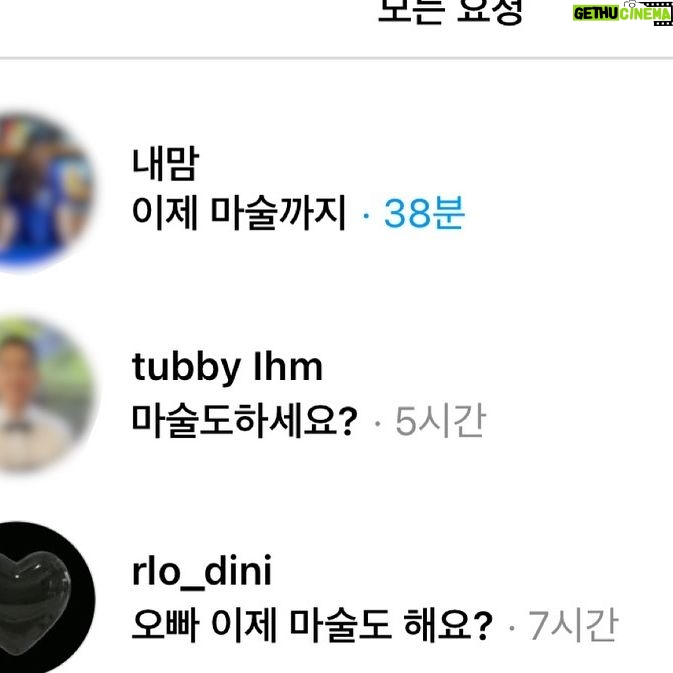Click the blue 38분 timestamp
673x673 pixels.
[424, 213]
